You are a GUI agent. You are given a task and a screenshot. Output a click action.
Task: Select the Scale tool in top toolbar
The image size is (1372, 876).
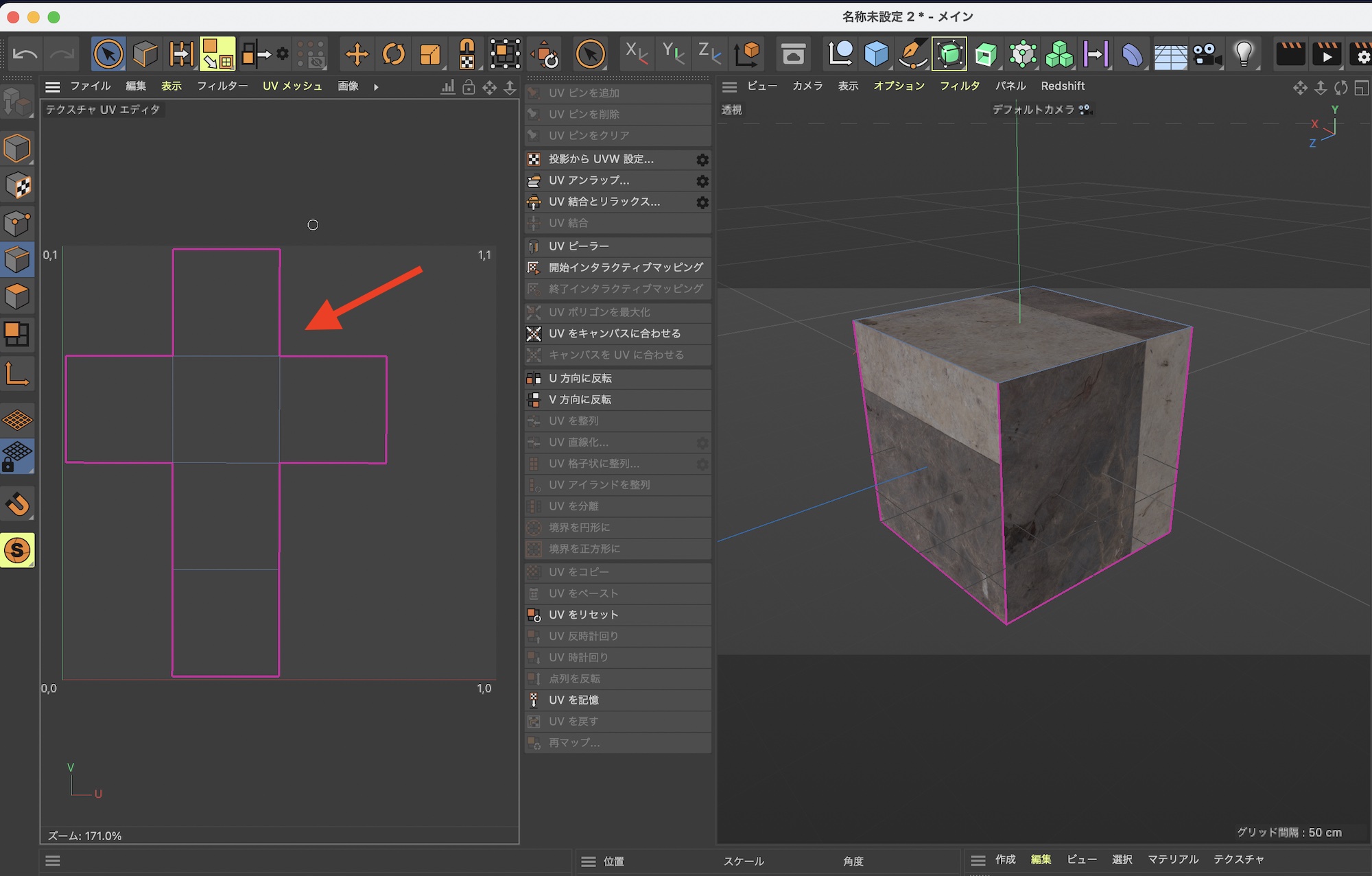430,54
